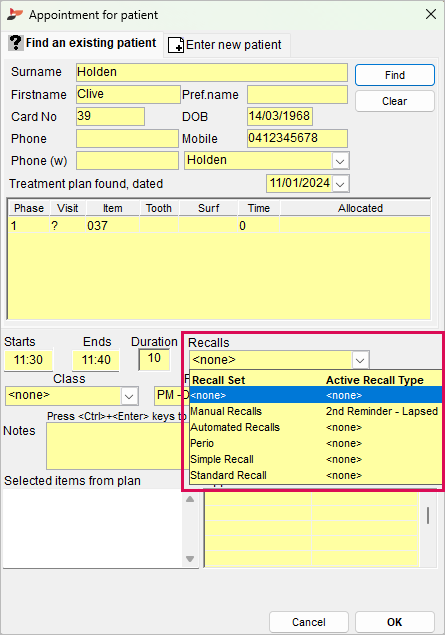Open the treatment plan date dropdown
445x635 pixels.
click(x=340, y=184)
